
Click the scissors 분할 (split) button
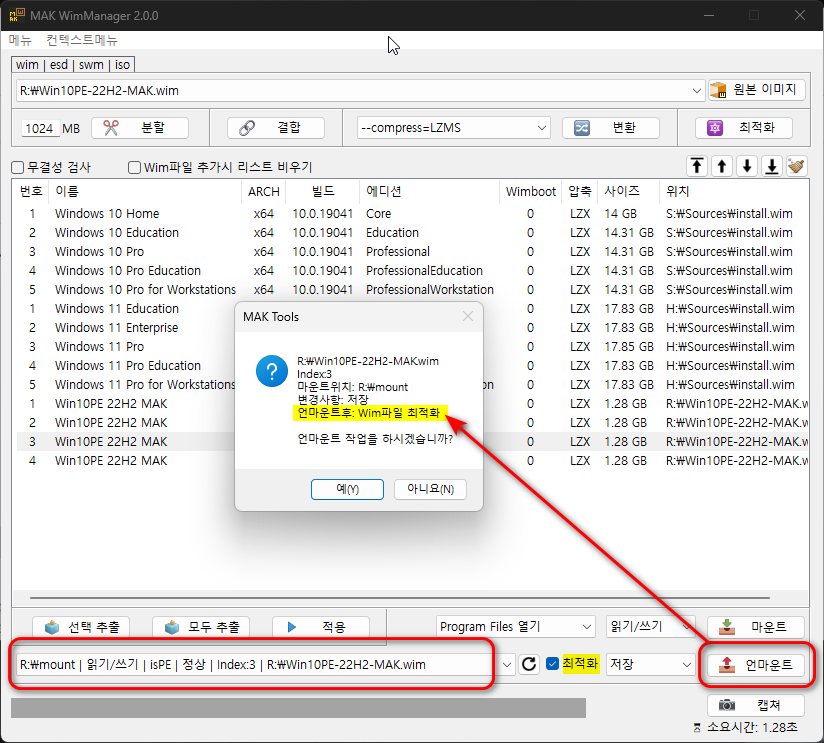[140, 128]
